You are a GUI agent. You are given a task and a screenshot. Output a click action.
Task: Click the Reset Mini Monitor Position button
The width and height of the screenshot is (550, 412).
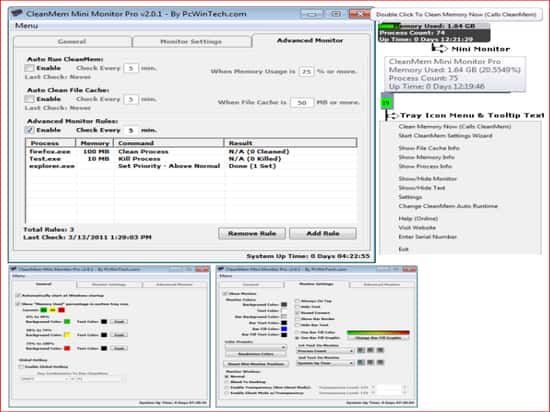tap(256, 364)
